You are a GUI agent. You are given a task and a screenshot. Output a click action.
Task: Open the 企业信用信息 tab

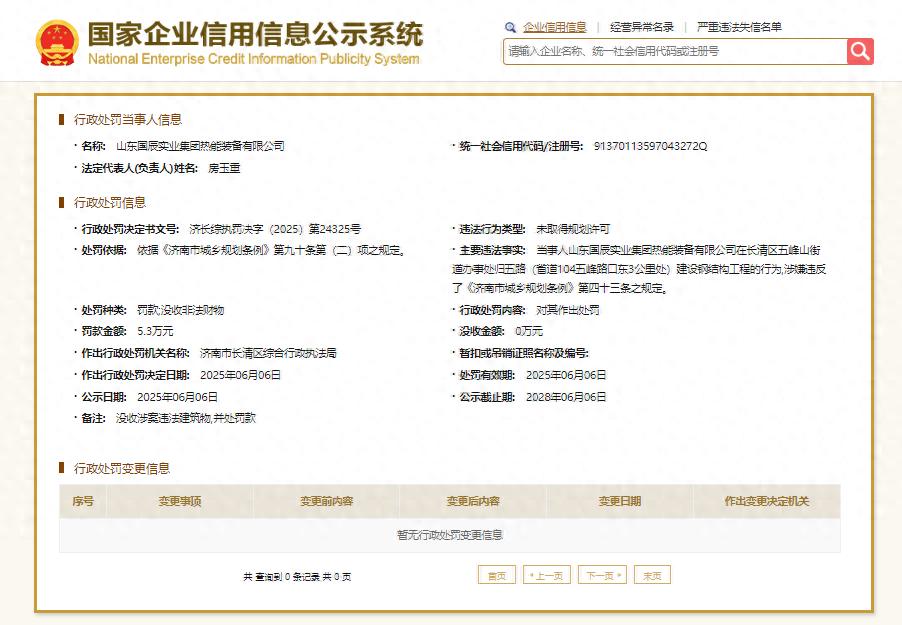coord(555,27)
